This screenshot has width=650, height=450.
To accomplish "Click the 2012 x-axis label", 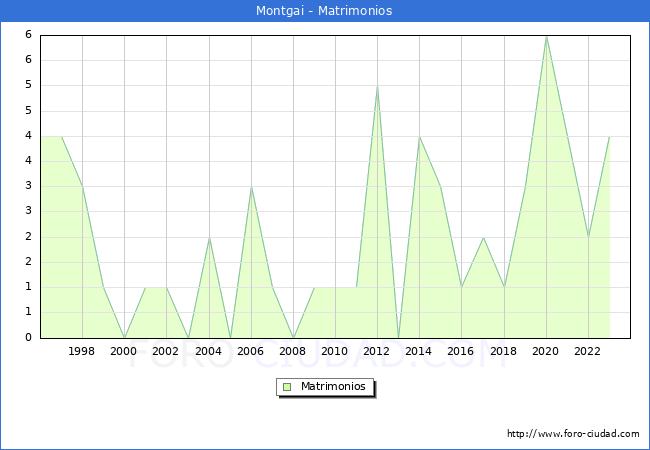I will (x=376, y=351).
